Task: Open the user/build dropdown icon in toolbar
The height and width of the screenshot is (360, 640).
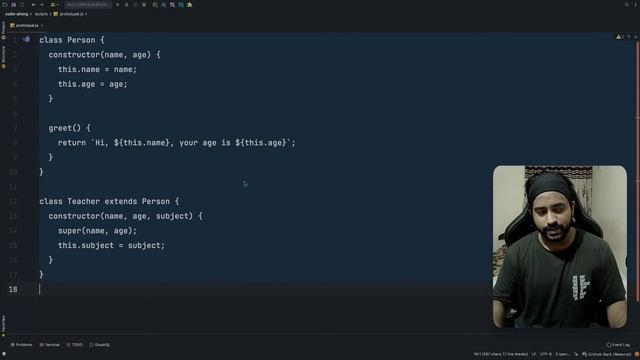Action: click(x=54, y=4)
